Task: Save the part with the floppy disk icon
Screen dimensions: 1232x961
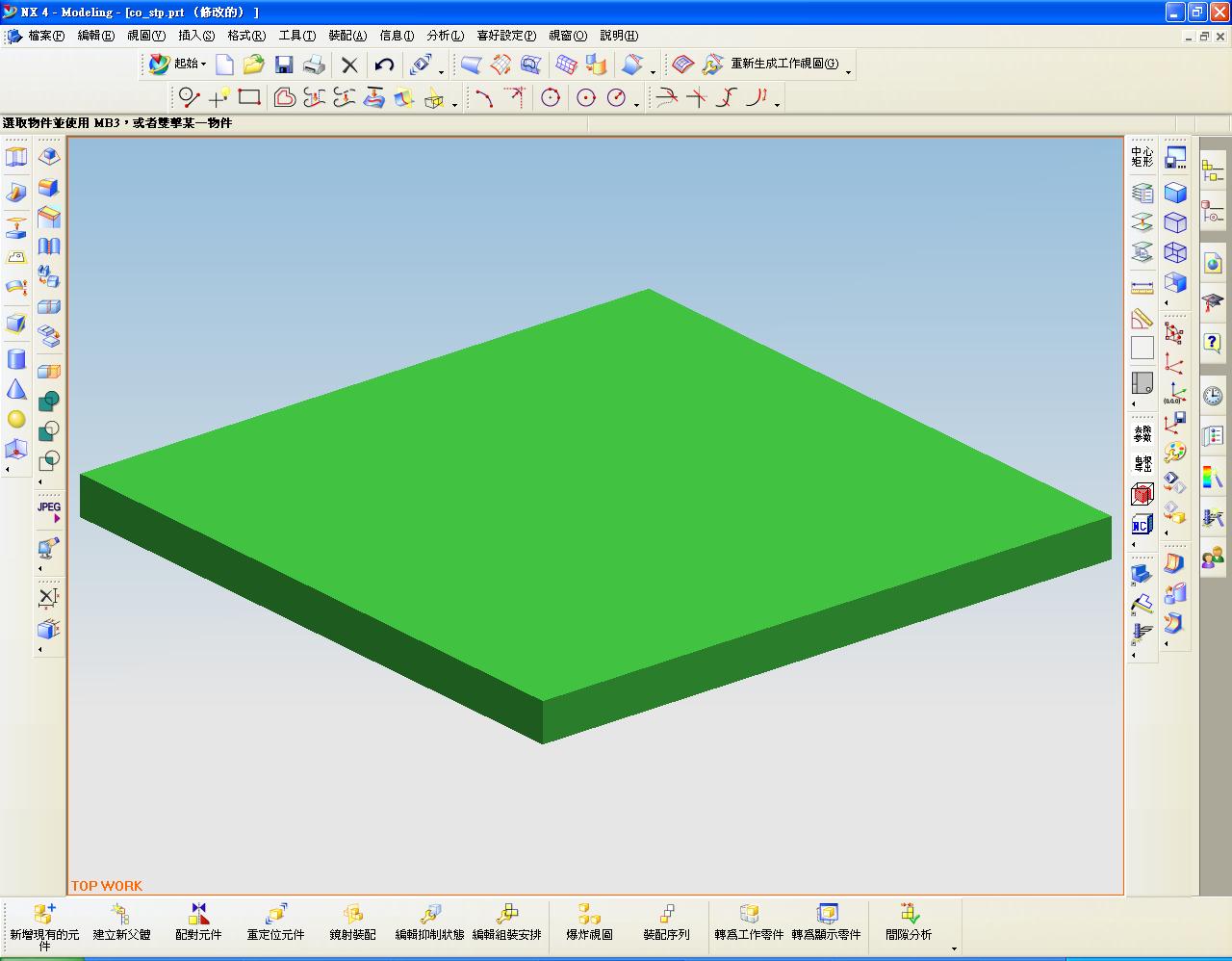Action: click(x=284, y=65)
